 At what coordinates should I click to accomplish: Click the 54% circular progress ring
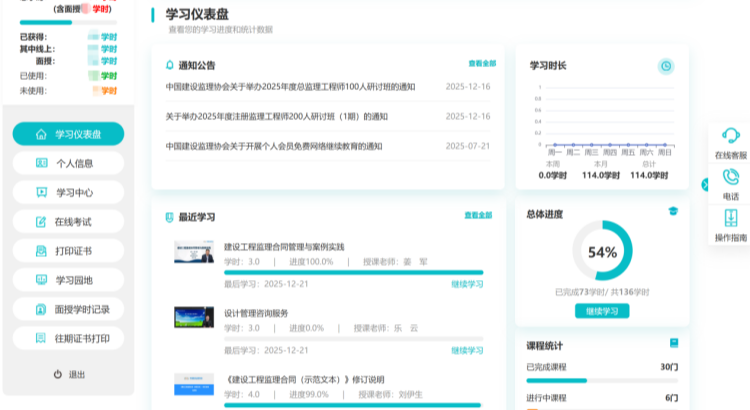[x=601, y=253]
